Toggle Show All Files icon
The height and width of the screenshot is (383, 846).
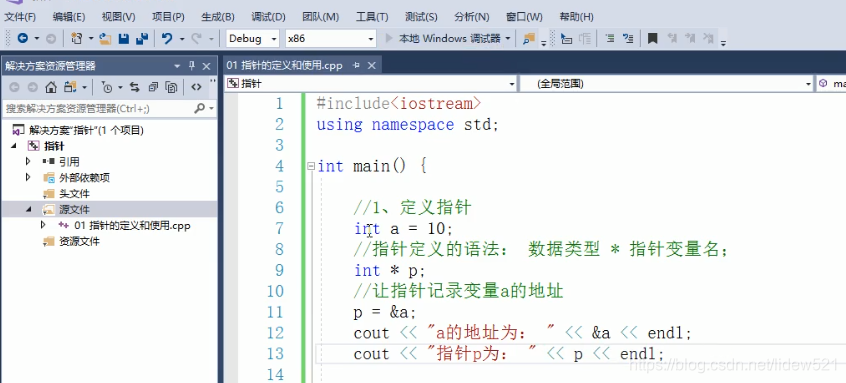point(172,87)
